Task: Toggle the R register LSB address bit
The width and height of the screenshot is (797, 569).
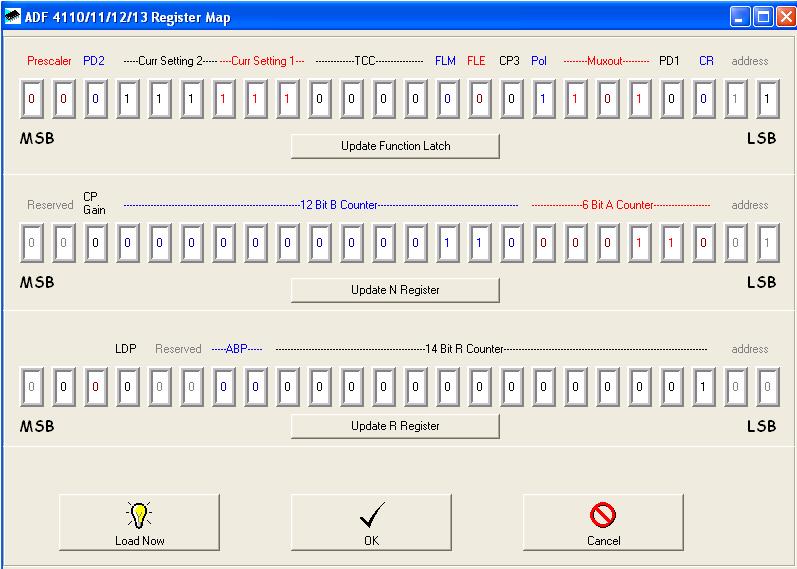Action: (767, 386)
